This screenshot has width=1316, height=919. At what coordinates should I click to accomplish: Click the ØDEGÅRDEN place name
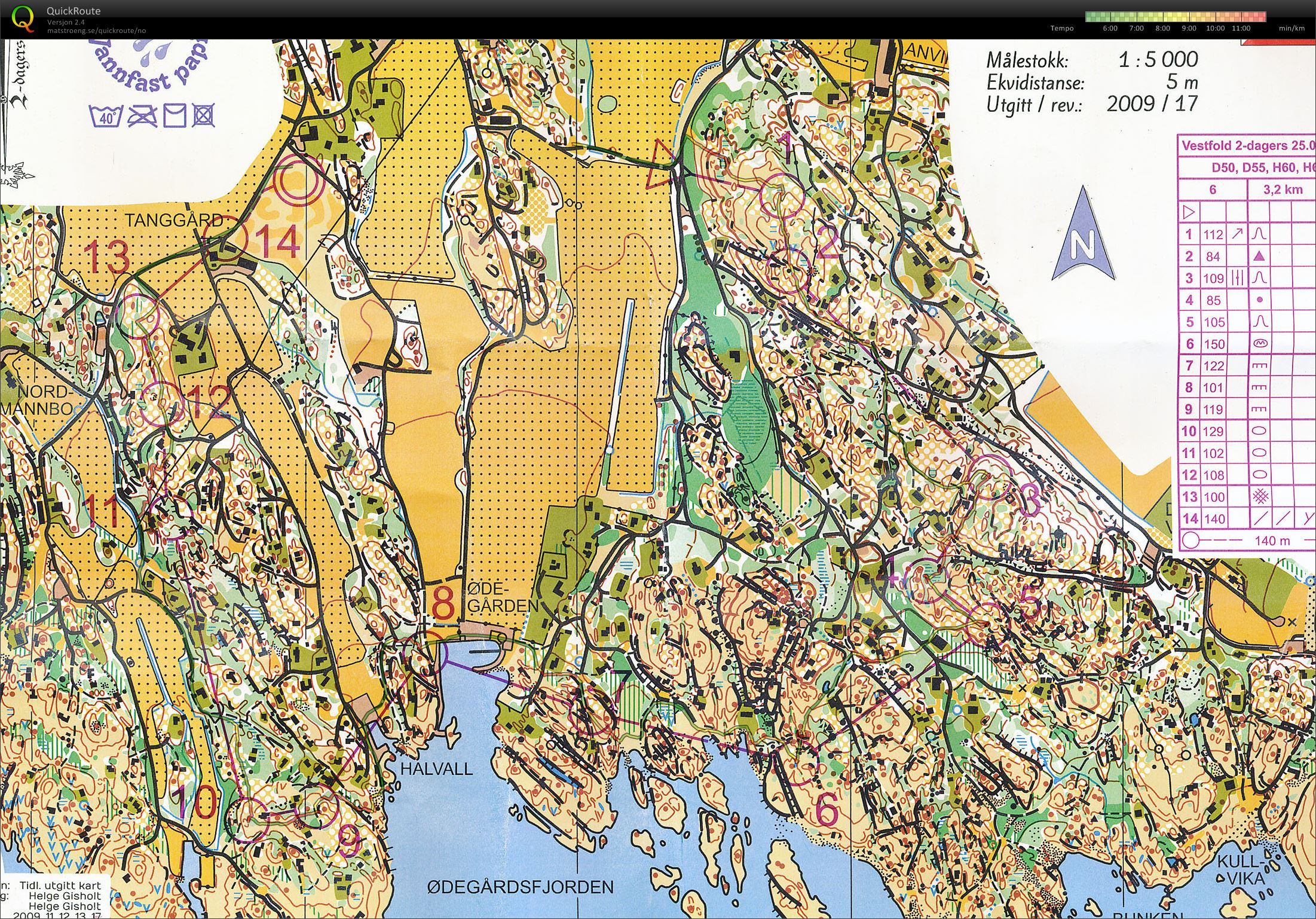503,598
